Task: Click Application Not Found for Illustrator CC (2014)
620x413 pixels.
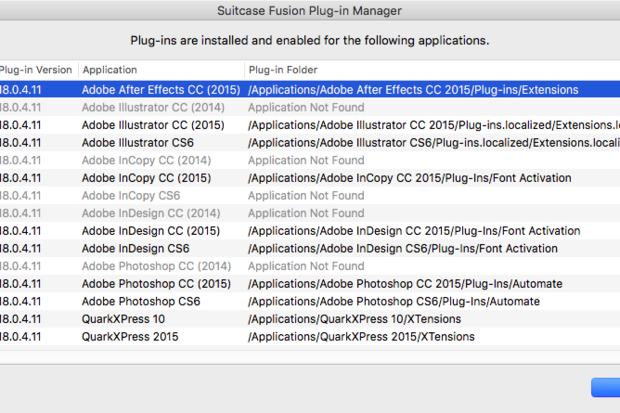Action: coord(306,108)
